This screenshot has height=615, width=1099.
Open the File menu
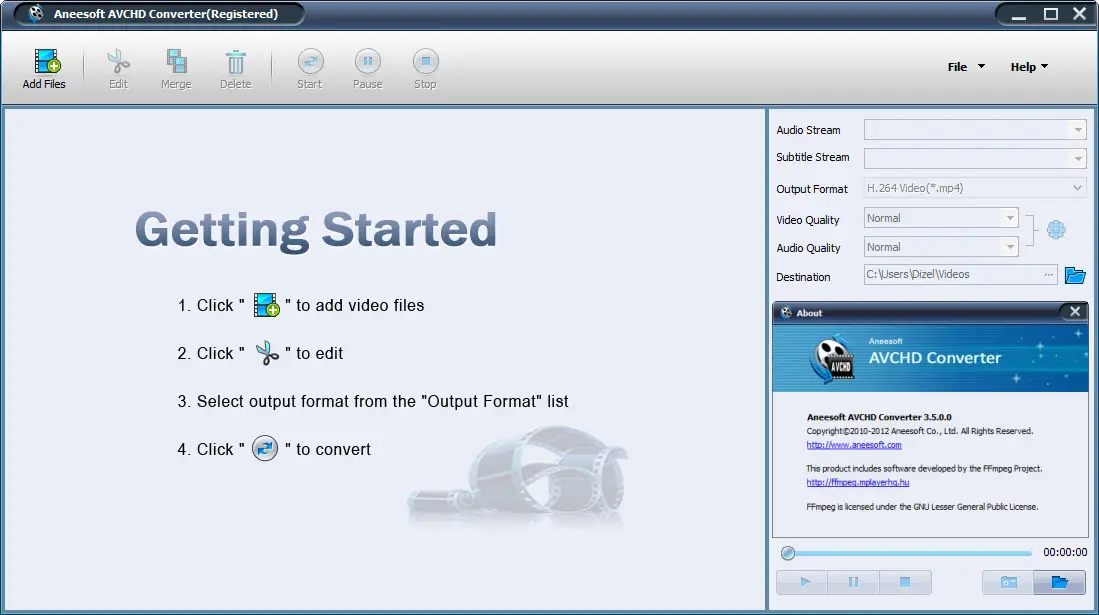966,67
